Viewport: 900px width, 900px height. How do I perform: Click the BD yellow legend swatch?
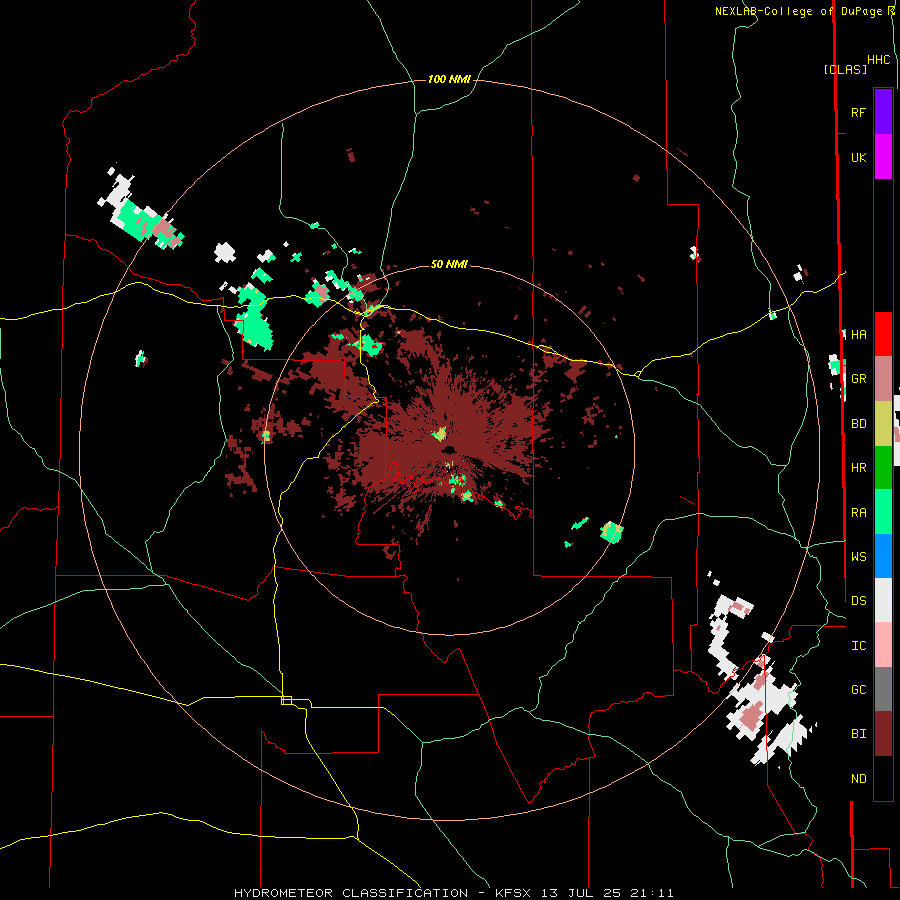coord(883,424)
